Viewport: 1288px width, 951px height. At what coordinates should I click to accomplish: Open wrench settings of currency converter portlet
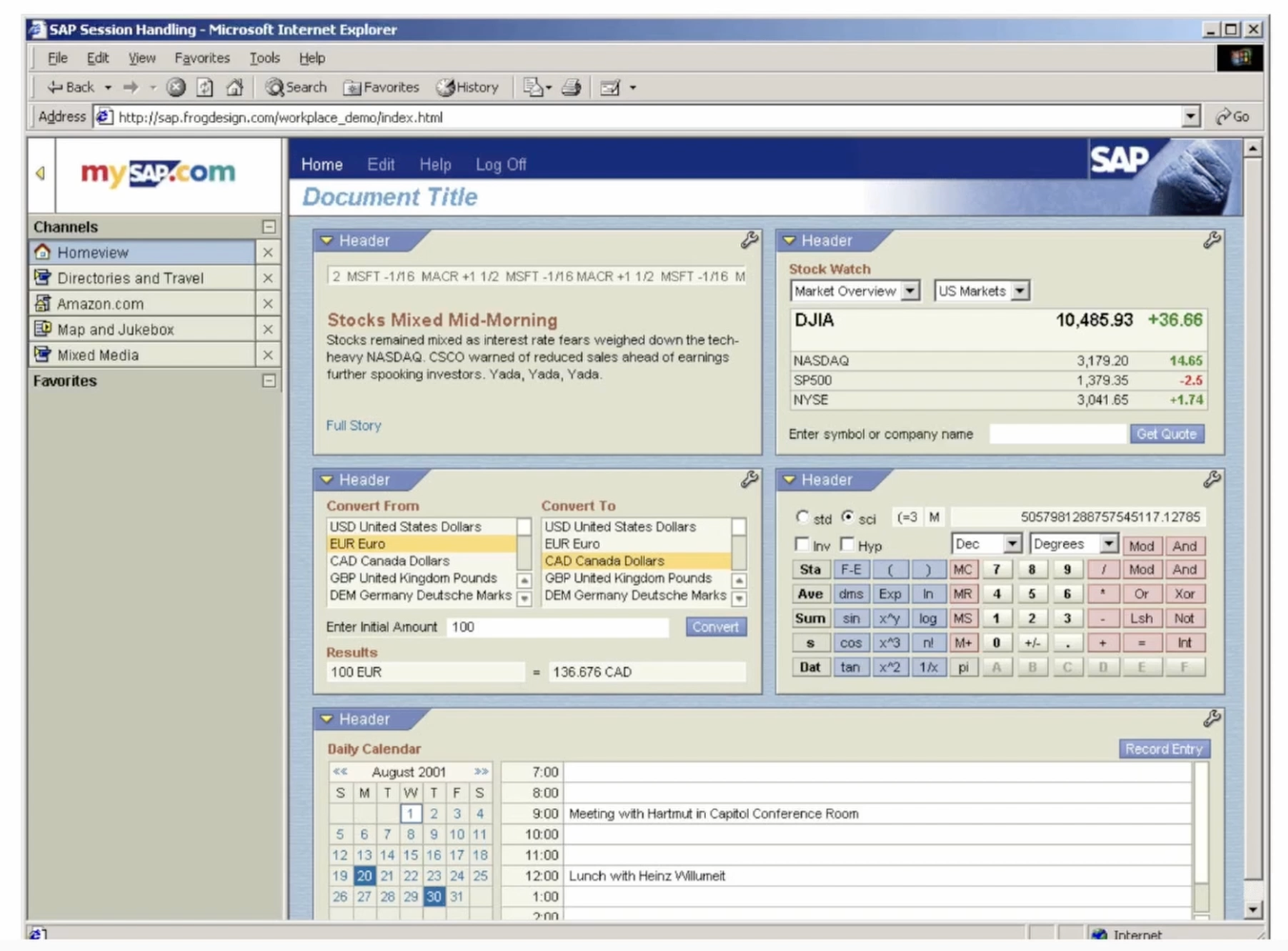coord(750,479)
